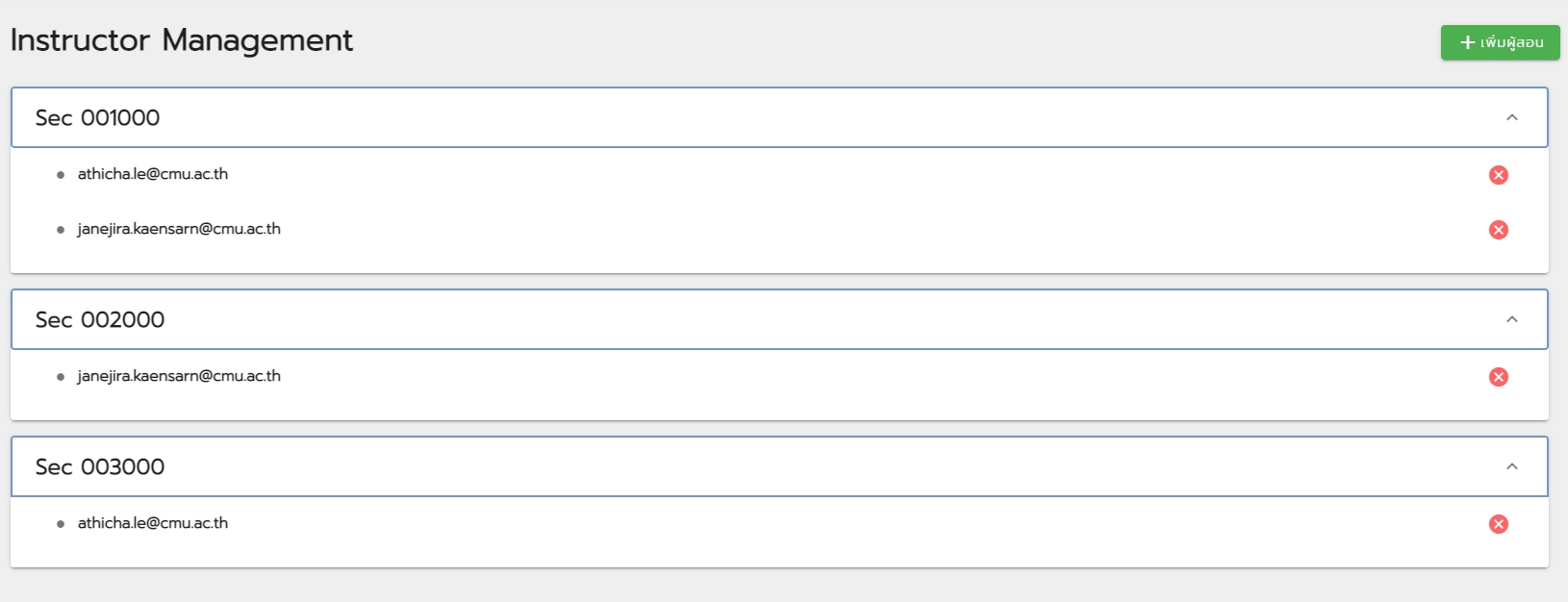Click the plus icon on the green button

click(1467, 42)
